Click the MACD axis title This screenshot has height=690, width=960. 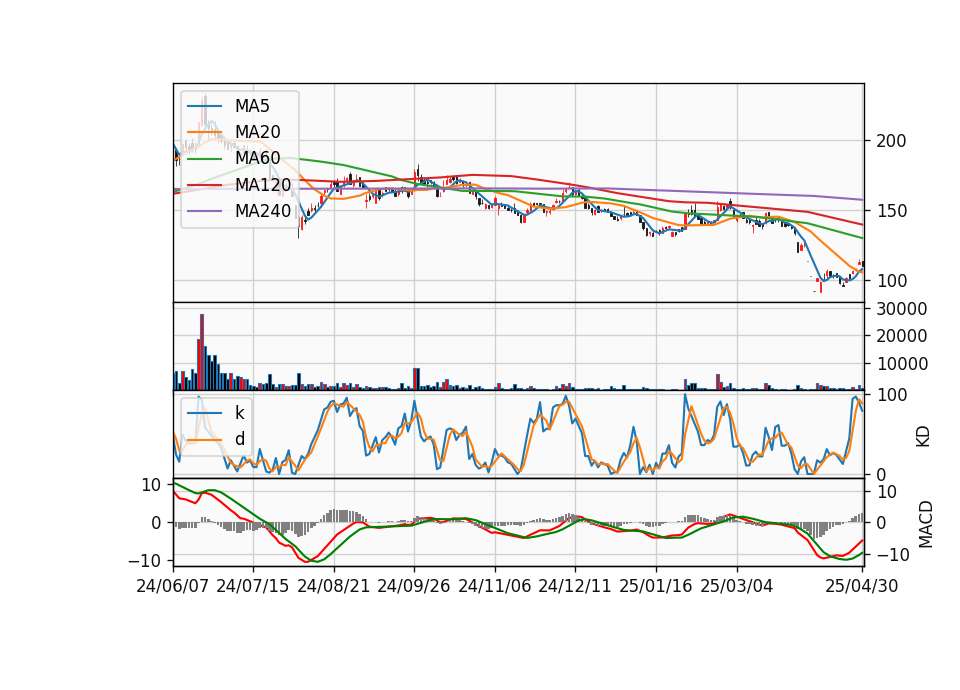click(x=926, y=524)
